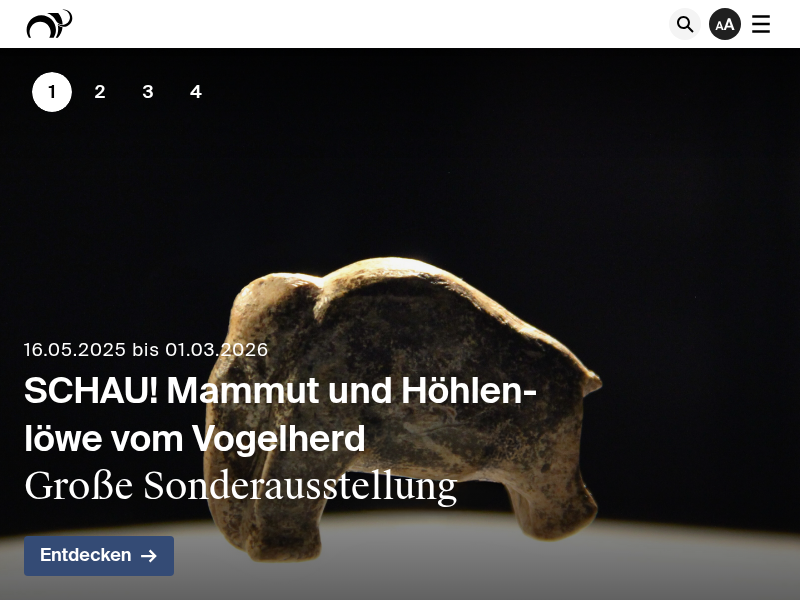Jump to slide 3 of carousel
Viewport: 800px width, 600px height.
click(148, 92)
